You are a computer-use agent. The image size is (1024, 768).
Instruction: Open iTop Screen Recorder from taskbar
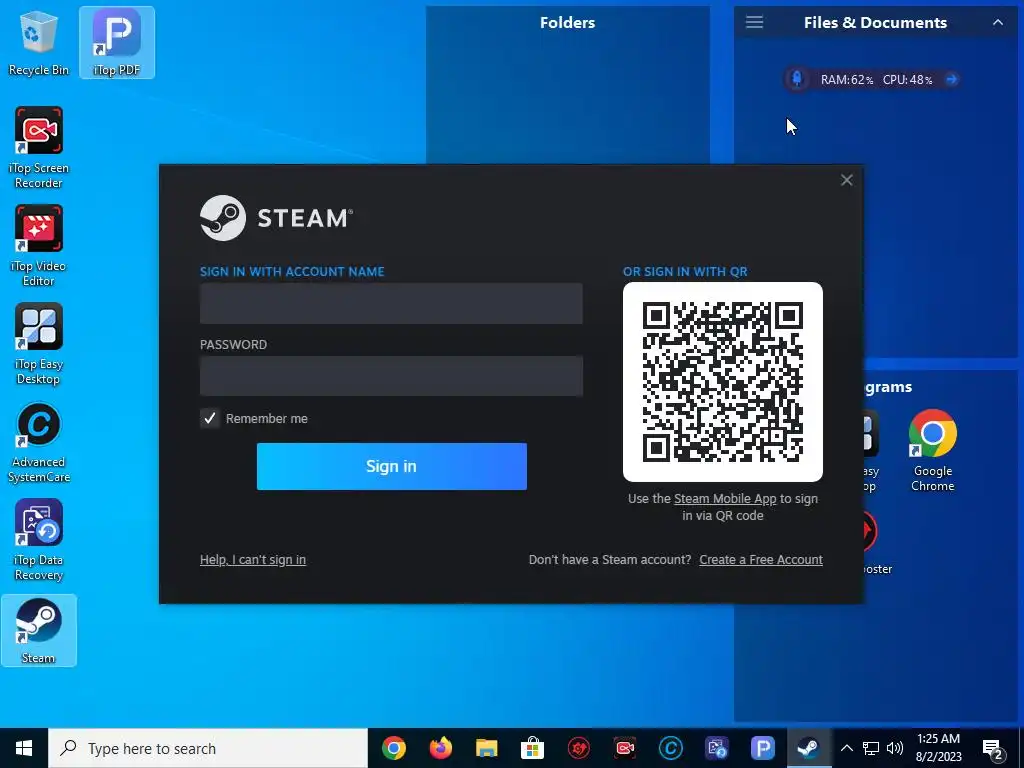coord(625,748)
